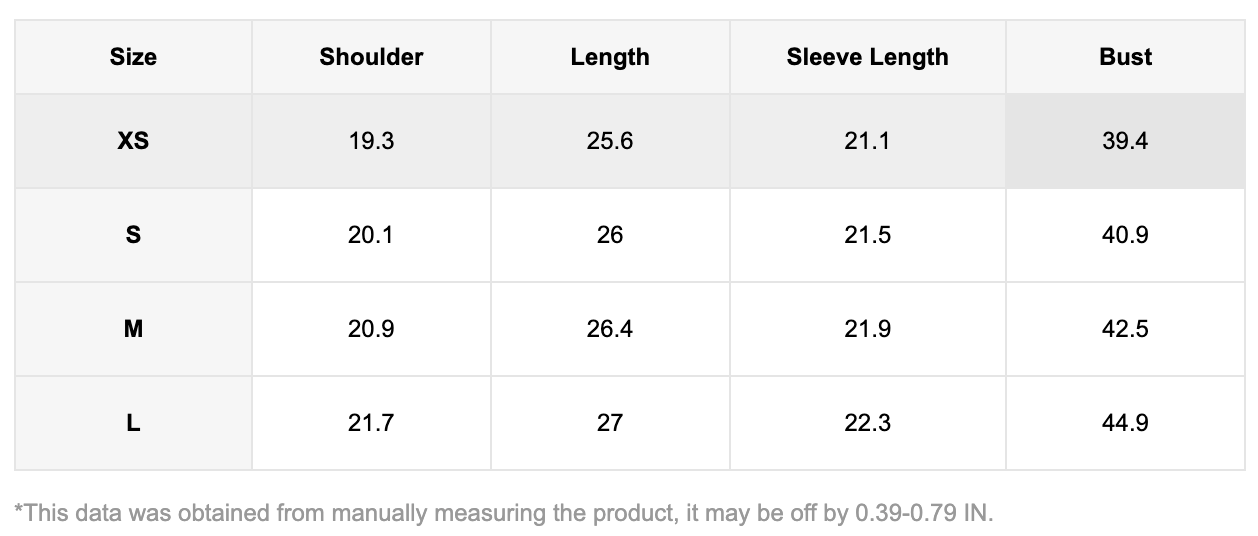Viewport: 1258px width, 536px height.
Task: Click the Length column header
Action: tap(610, 57)
